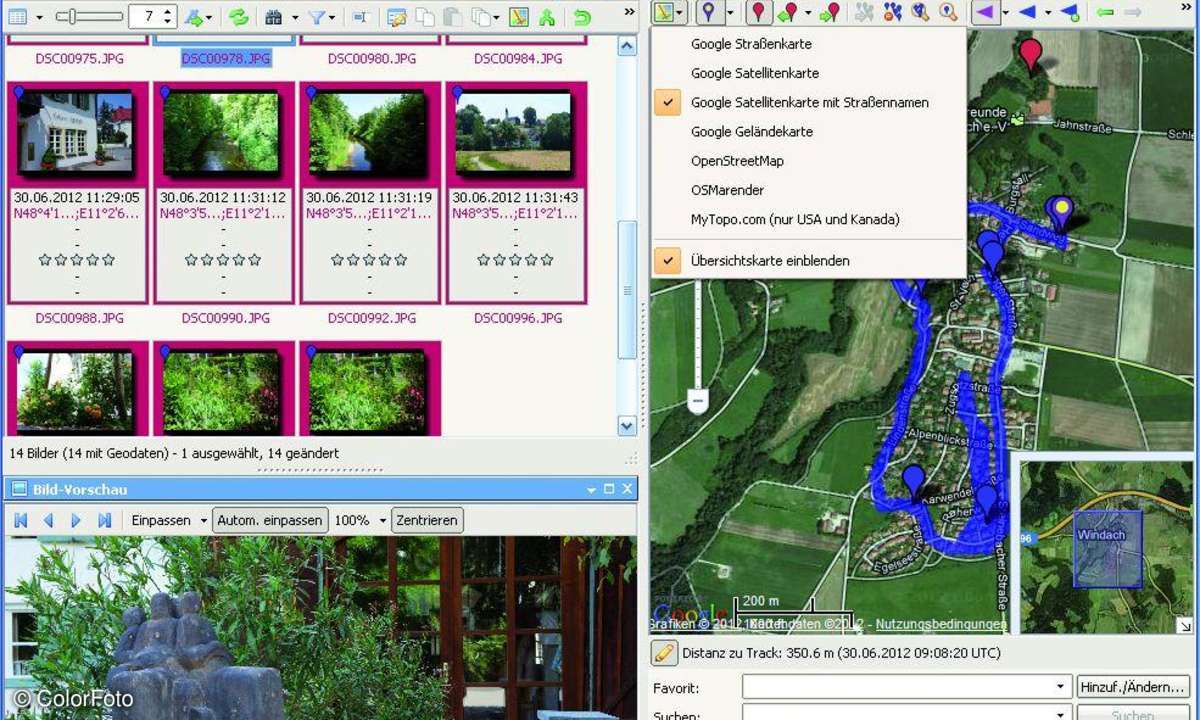1200x720 pixels.
Task: Jump to last image in Bild-Vorschau
Action: [x=104, y=520]
